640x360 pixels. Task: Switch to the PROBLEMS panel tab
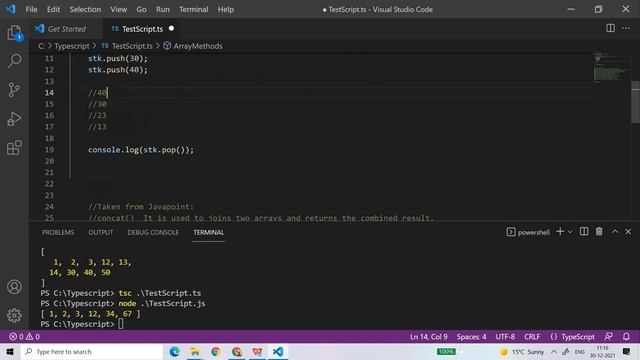tap(58, 232)
